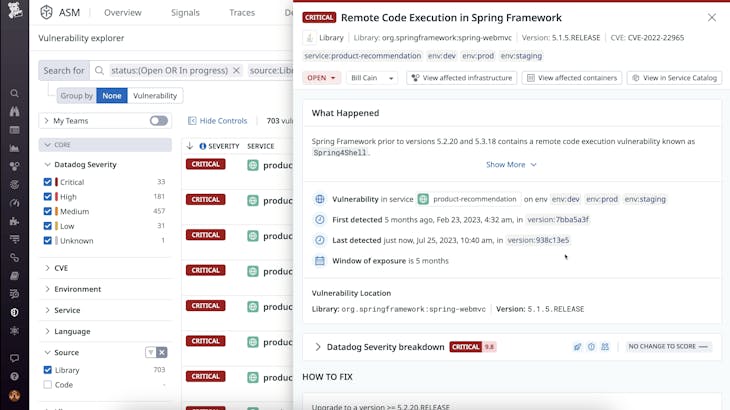Remove the status:(Open OR In progress) filter
Image resolution: width=730 pixels, height=410 pixels.
point(237,70)
